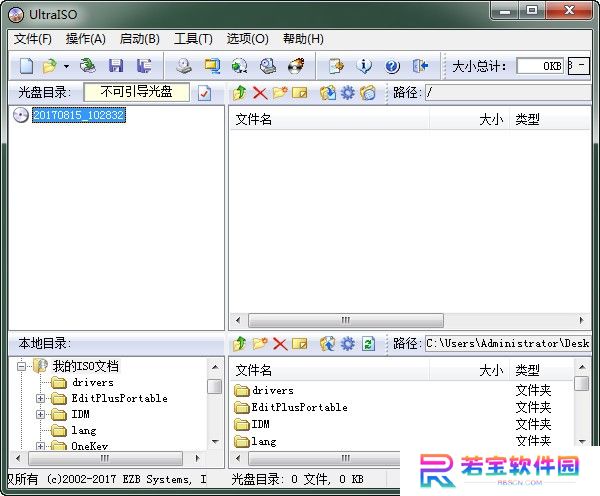Delete with red X in 光盘目录 toolbar
The width and height of the screenshot is (600, 496).
[260, 93]
